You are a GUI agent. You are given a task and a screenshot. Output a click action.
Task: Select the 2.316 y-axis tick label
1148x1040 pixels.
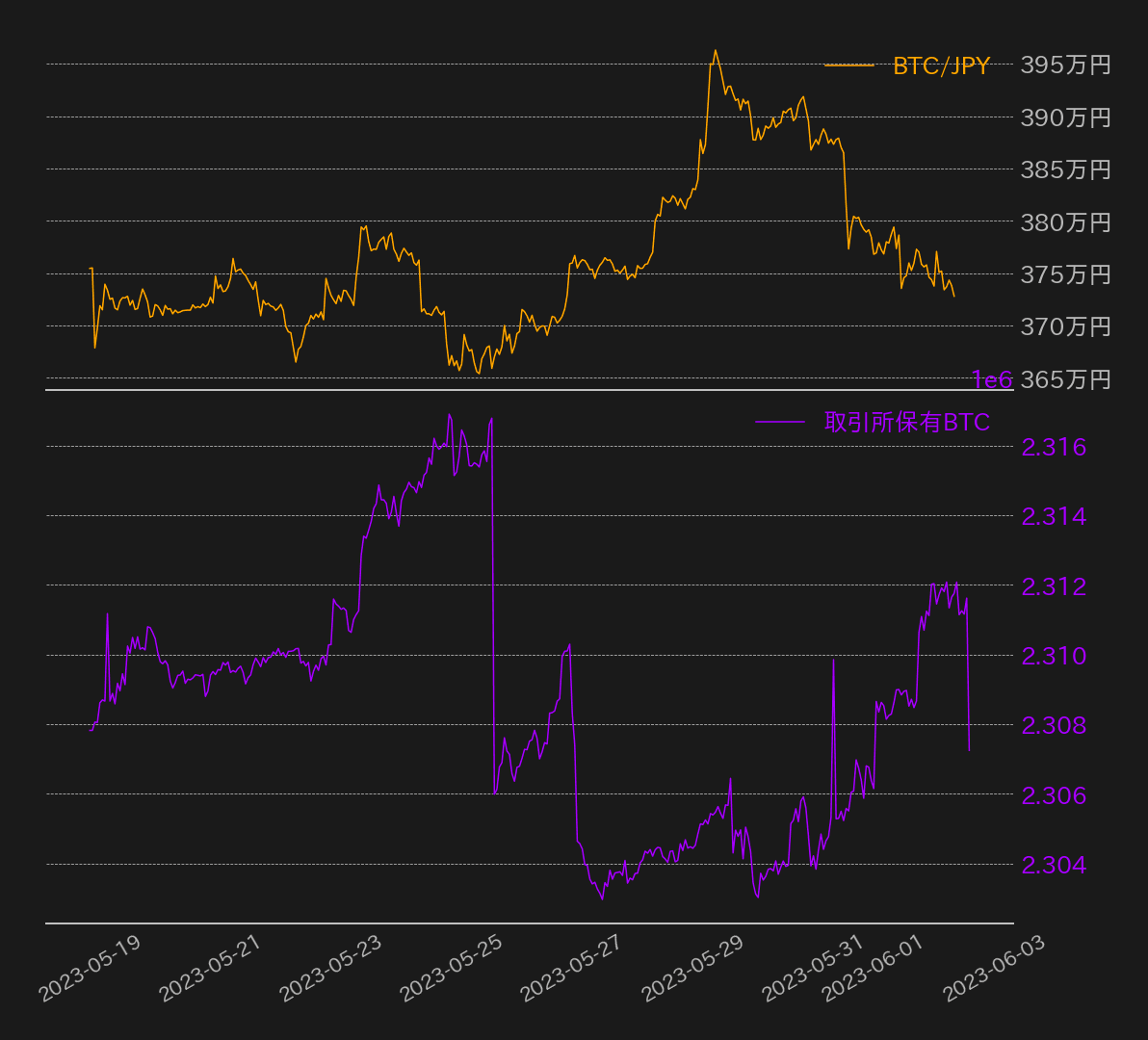click(1054, 447)
